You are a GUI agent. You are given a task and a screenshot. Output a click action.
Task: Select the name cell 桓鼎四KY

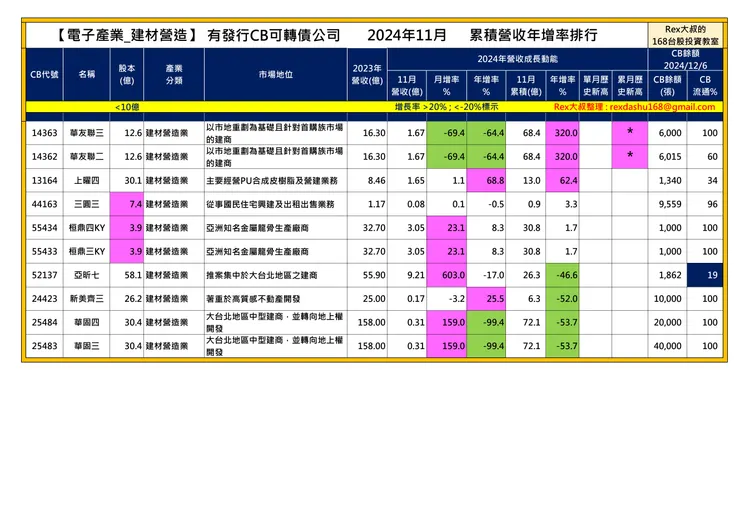click(x=86, y=228)
